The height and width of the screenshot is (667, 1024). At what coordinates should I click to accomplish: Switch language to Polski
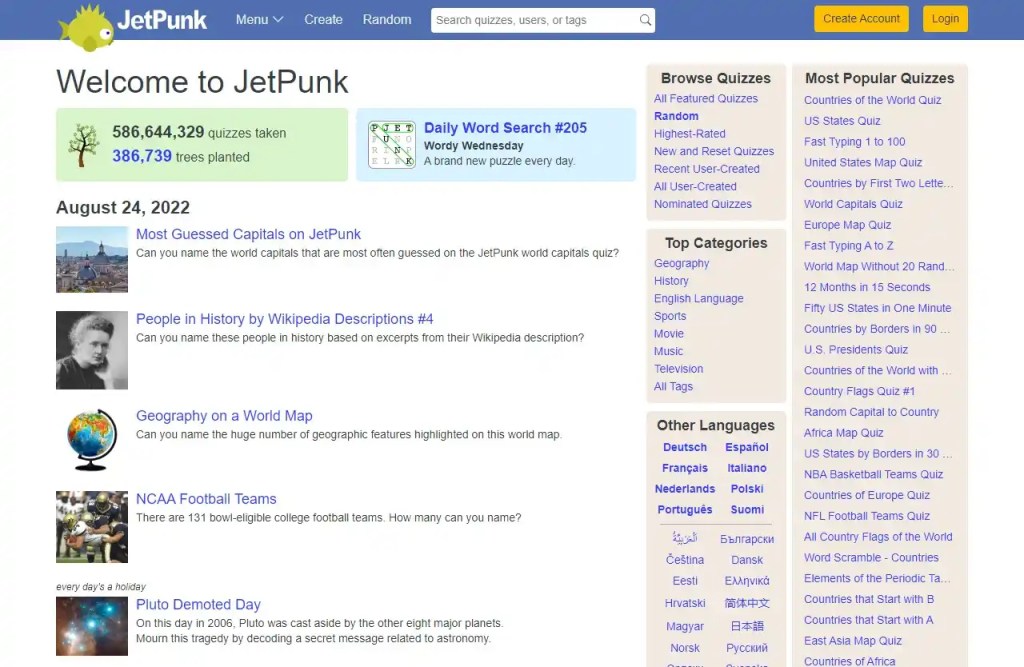(x=746, y=489)
